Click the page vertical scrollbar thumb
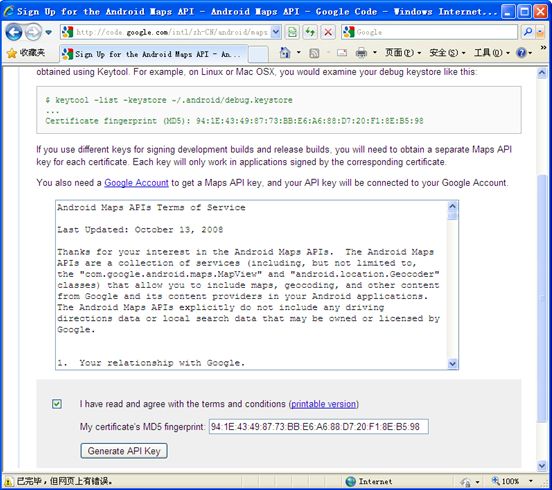 pos(542,299)
